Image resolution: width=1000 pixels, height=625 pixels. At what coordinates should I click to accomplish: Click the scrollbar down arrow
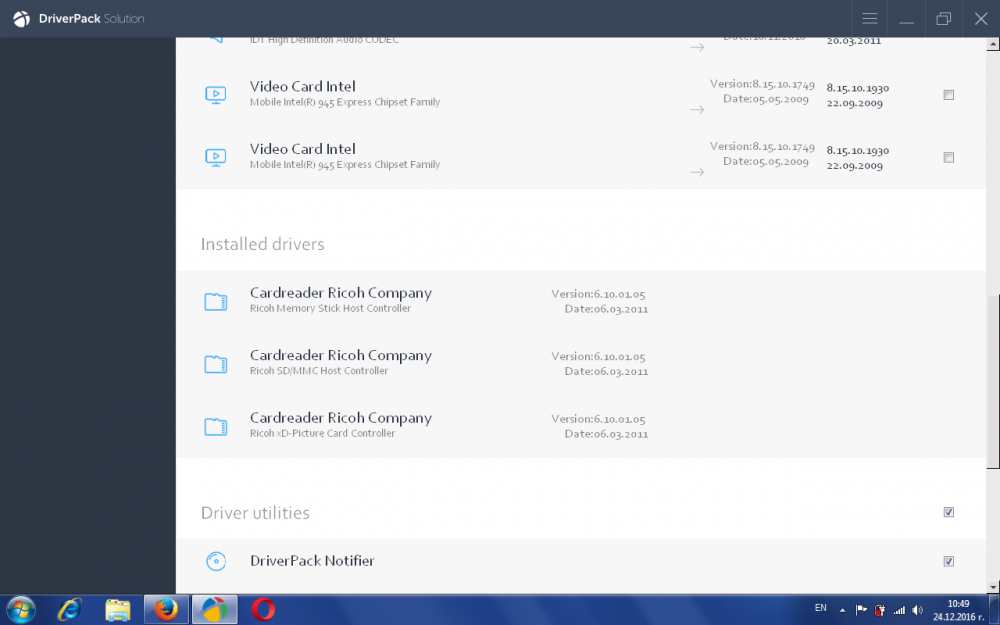(x=993, y=587)
